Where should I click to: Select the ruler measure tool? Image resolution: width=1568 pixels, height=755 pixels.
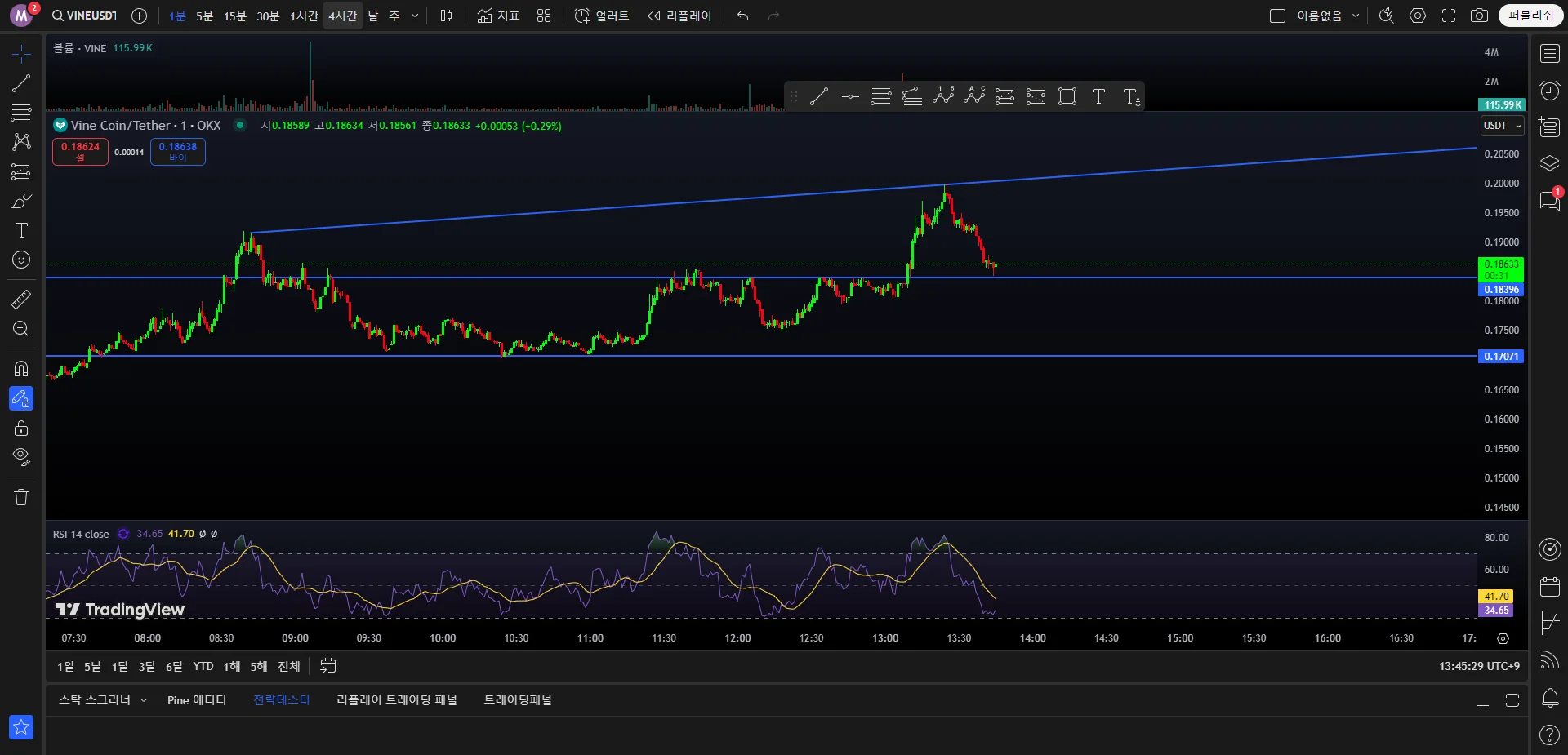tap(21, 300)
